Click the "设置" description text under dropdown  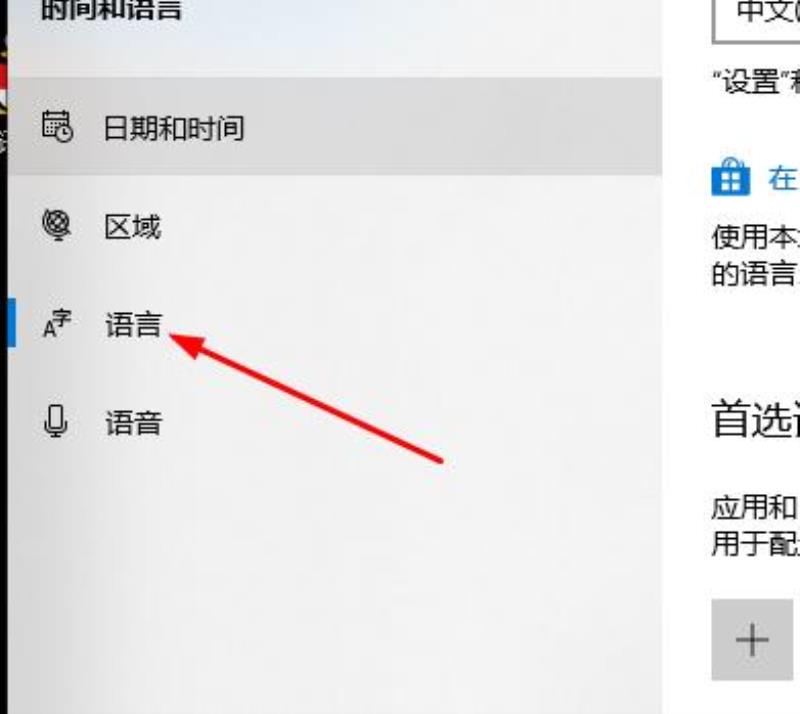(756, 82)
